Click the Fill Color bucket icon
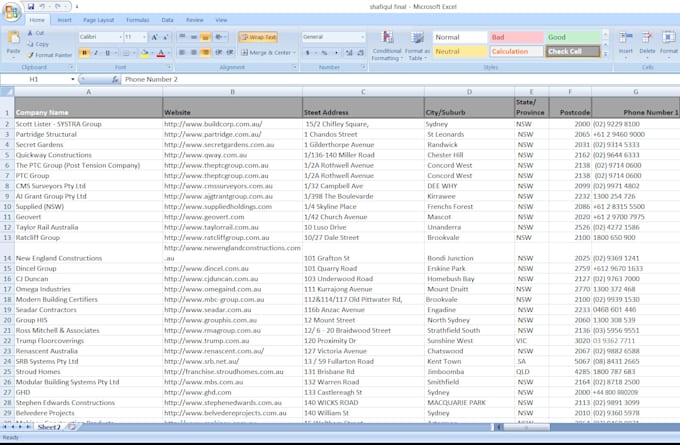The height and width of the screenshot is (445, 680). pyautogui.click(x=145, y=53)
